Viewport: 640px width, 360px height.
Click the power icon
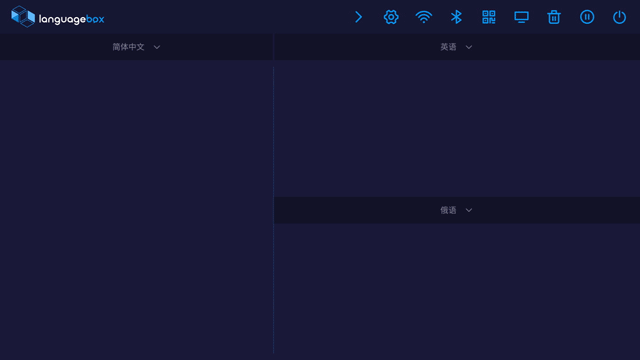click(620, 17)
